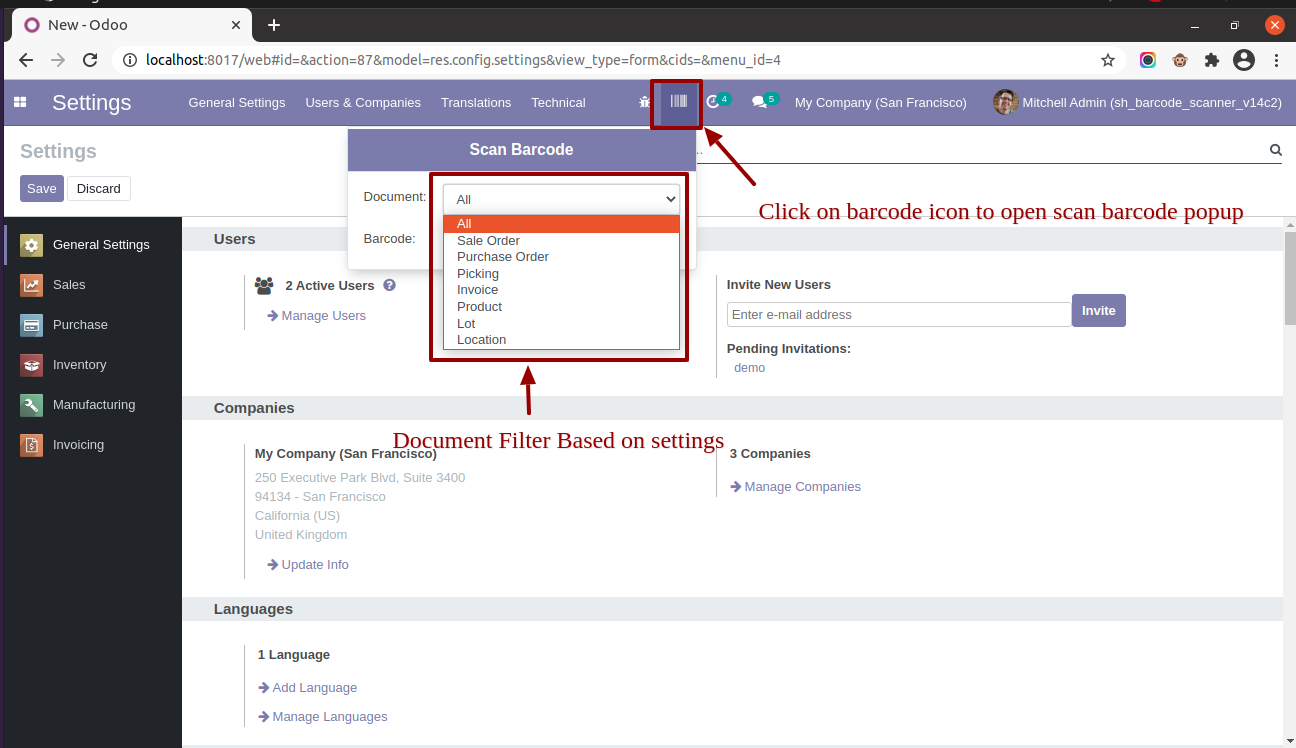Click the browser address bar URL
The image size is (1296, 748).
463,60
